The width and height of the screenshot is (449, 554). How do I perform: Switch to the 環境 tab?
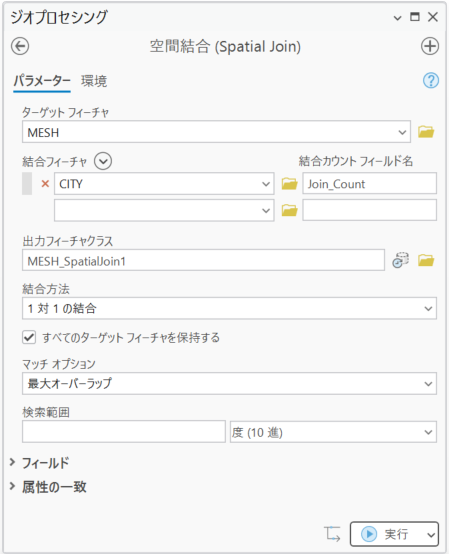coord(94,81)
